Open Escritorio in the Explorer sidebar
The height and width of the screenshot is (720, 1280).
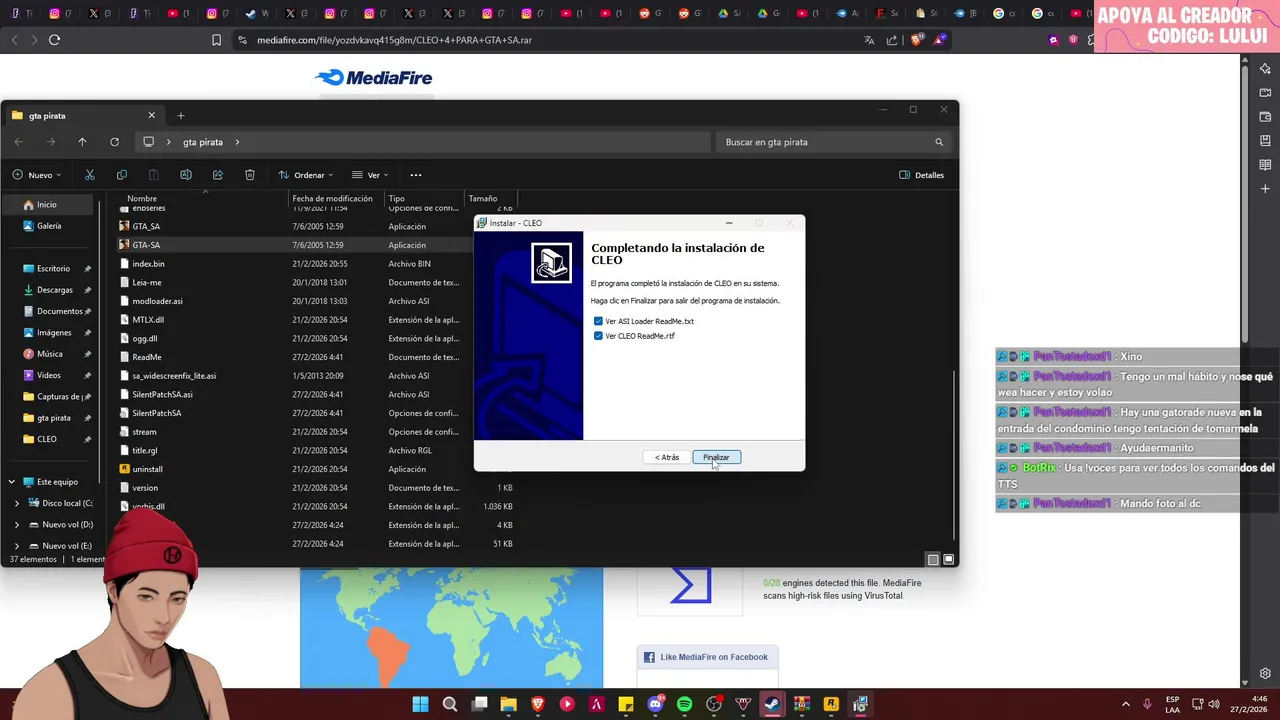point(54,269)
